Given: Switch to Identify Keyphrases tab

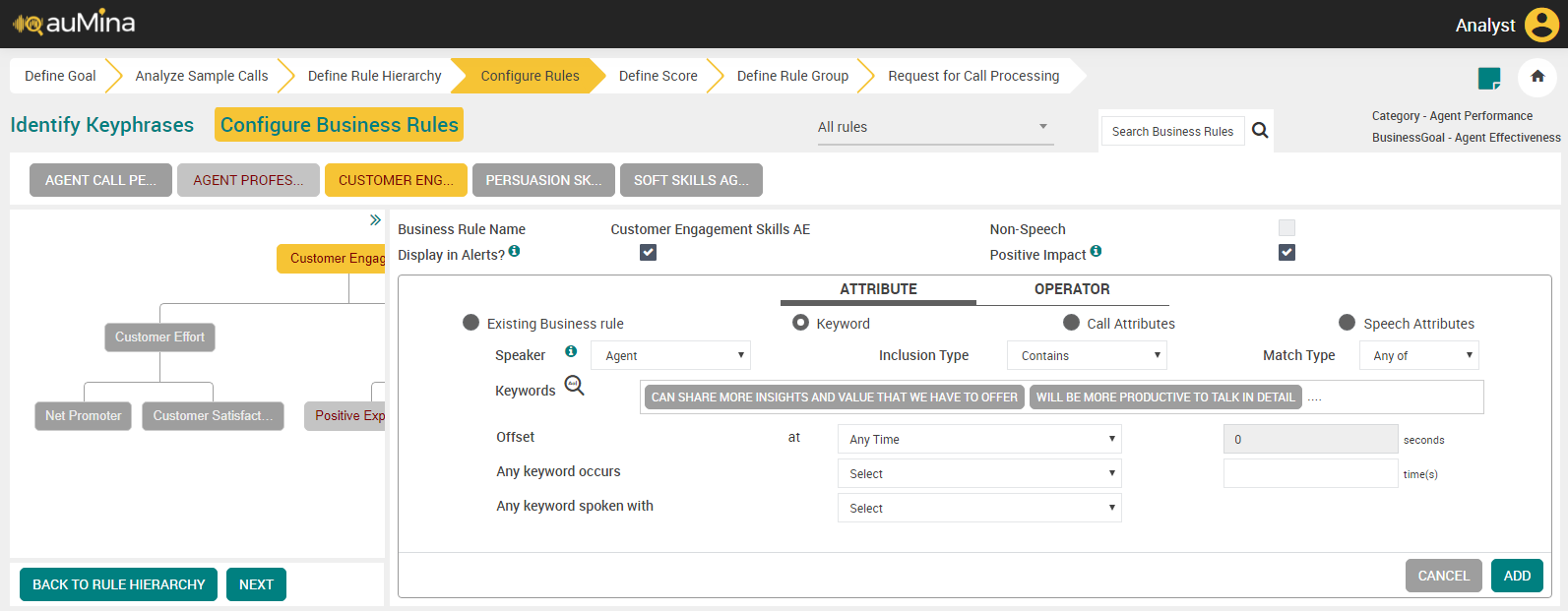Looking at the screenshot, I should point(102,125).
